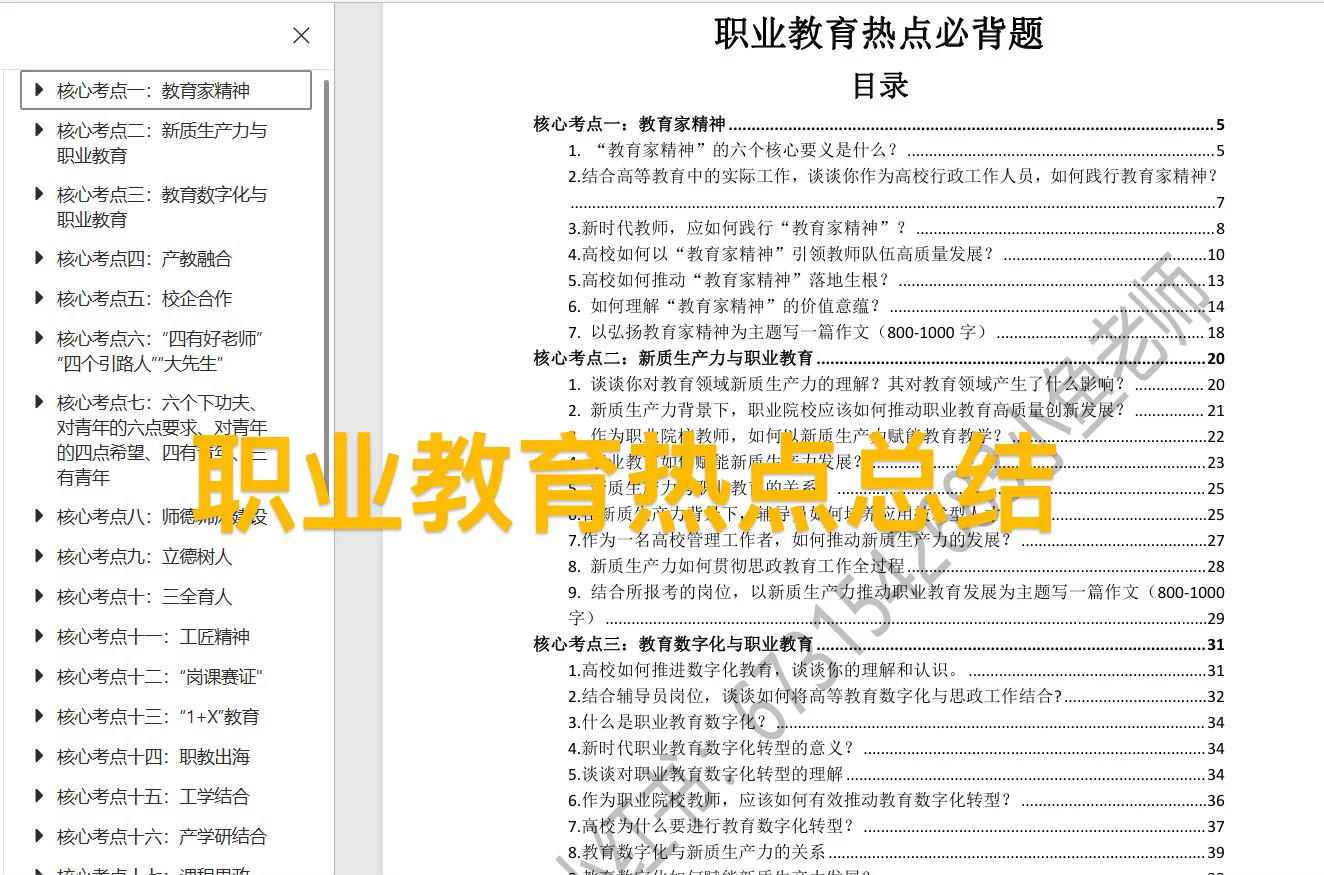Click the document title 职业教育热点必背题
The height and width of the screenshot is (875, 1324).
pyautogui.click(x=879, y=34)
